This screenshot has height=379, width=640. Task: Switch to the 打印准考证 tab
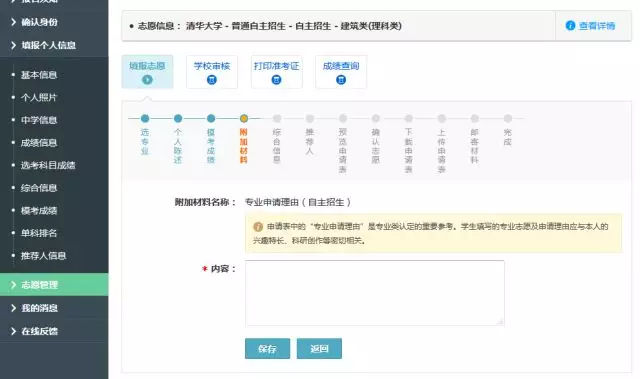276,72
